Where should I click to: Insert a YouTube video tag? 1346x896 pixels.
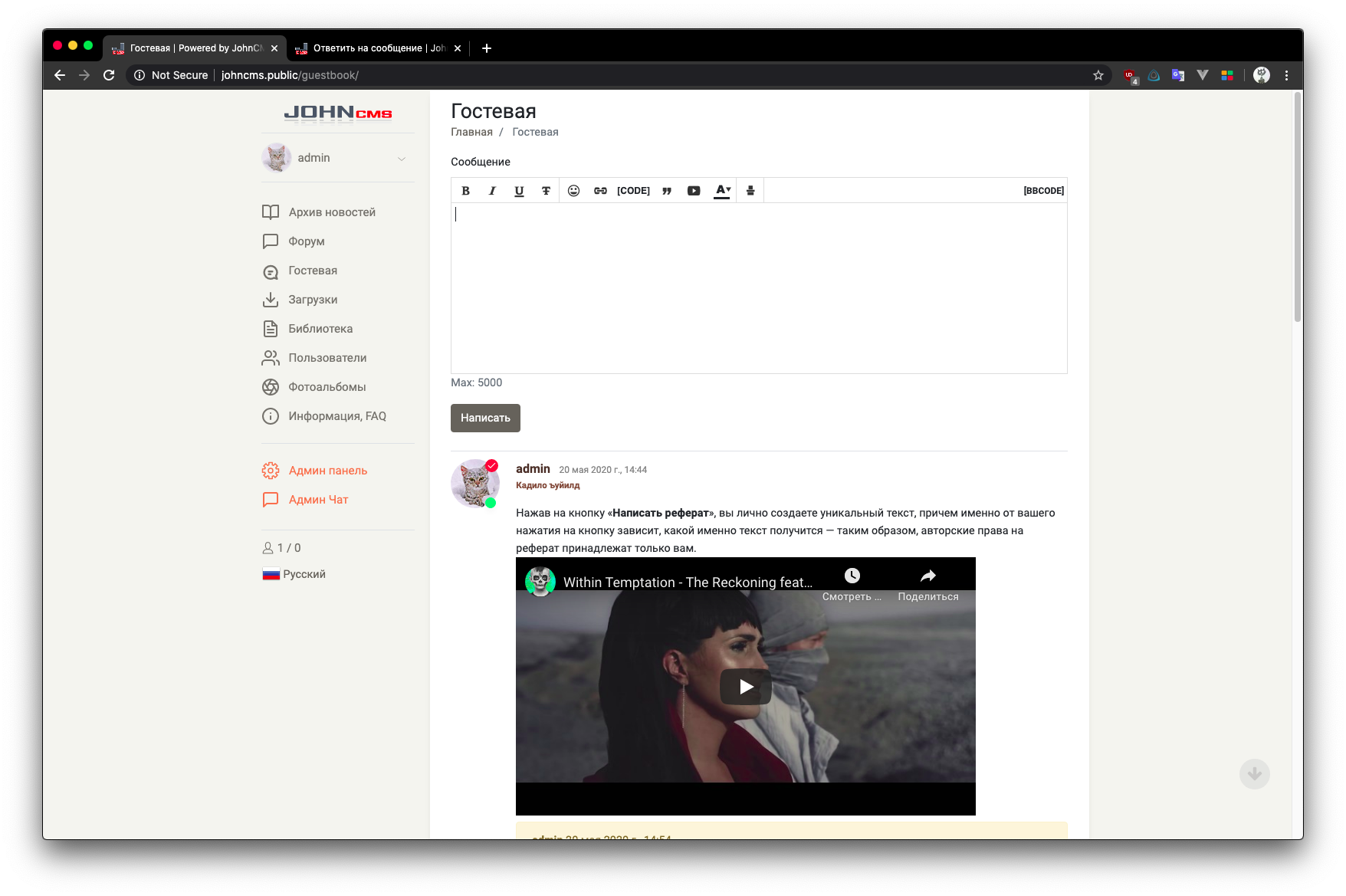(694, 191)
